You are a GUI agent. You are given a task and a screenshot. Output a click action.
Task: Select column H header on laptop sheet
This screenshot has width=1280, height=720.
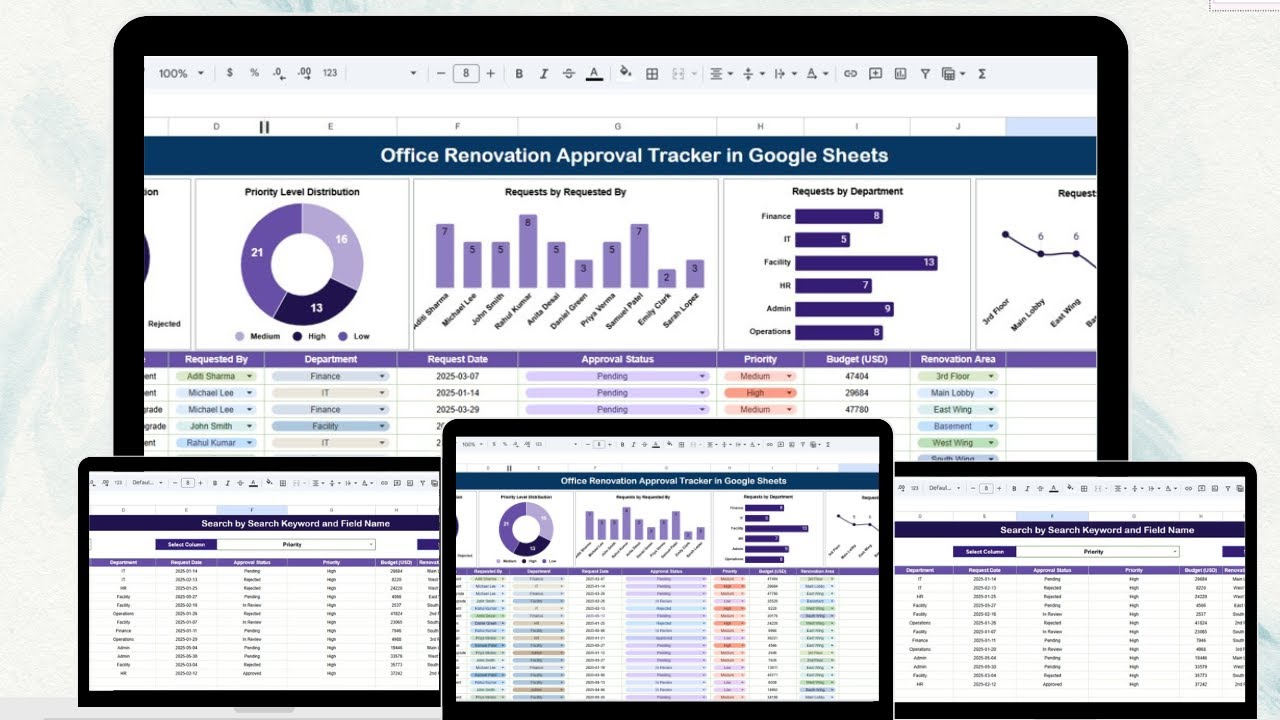(x=760, y=127)
